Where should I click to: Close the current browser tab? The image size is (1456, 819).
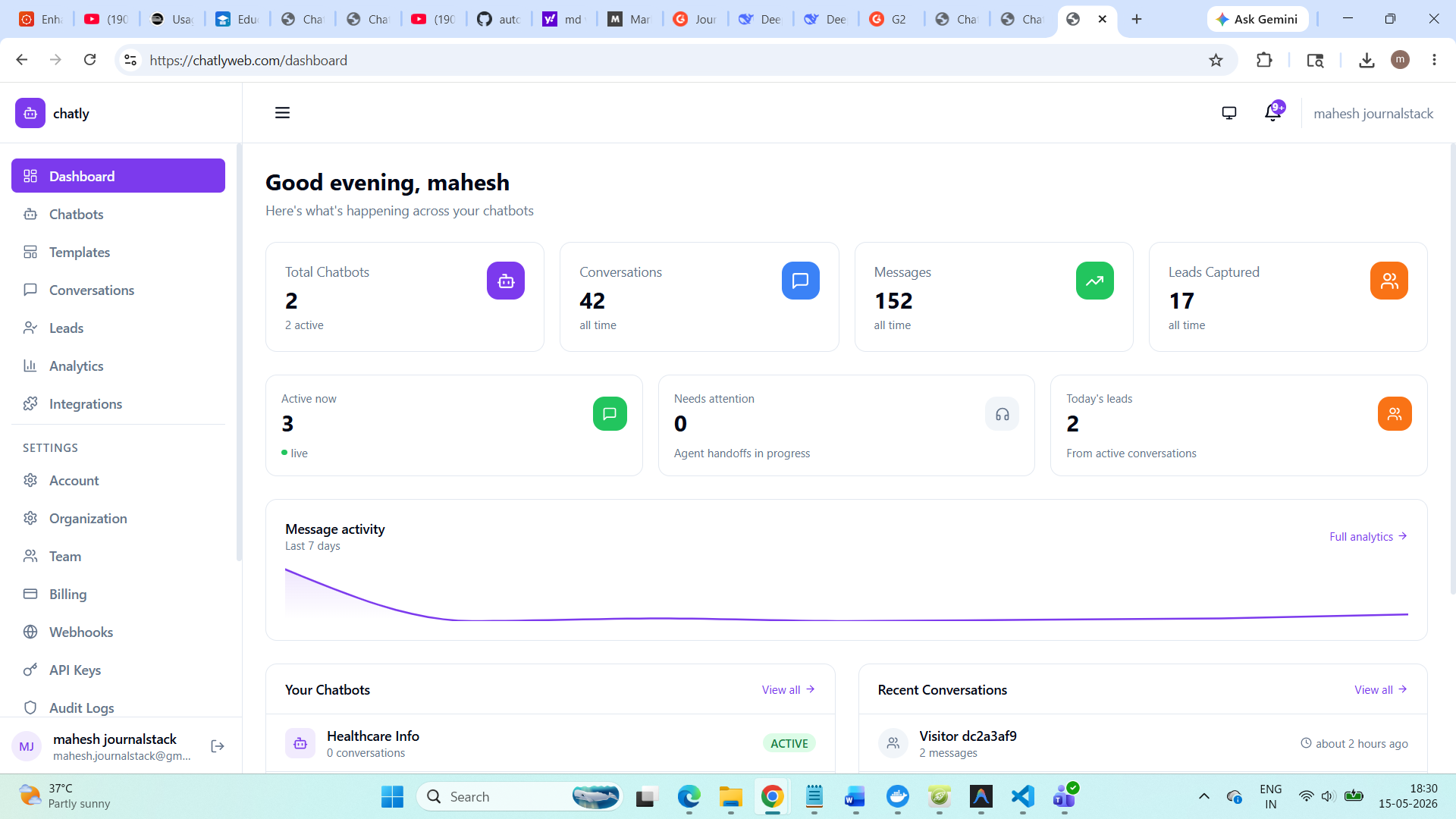(1103, 19)
